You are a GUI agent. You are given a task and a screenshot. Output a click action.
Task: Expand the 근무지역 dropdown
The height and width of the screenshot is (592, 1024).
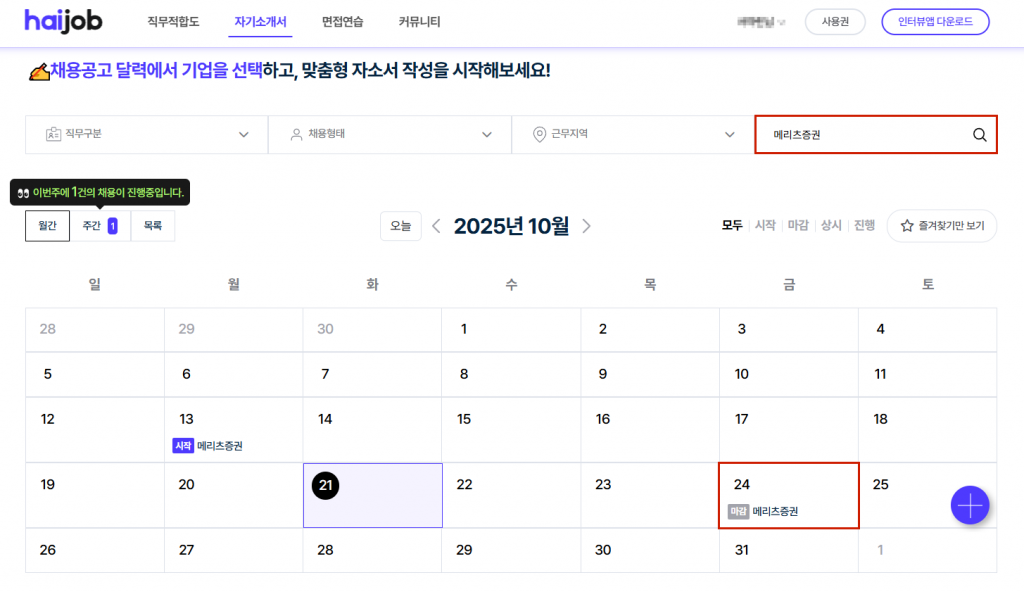[632, 135]
